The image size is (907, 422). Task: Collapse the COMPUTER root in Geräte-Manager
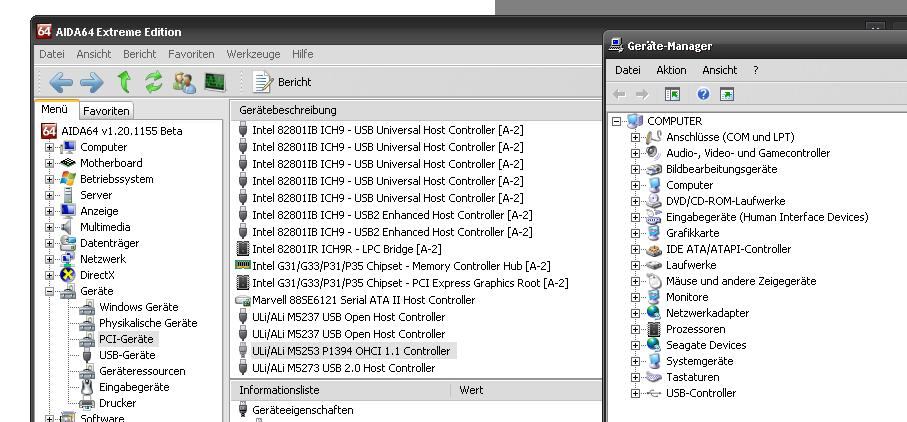617,121
